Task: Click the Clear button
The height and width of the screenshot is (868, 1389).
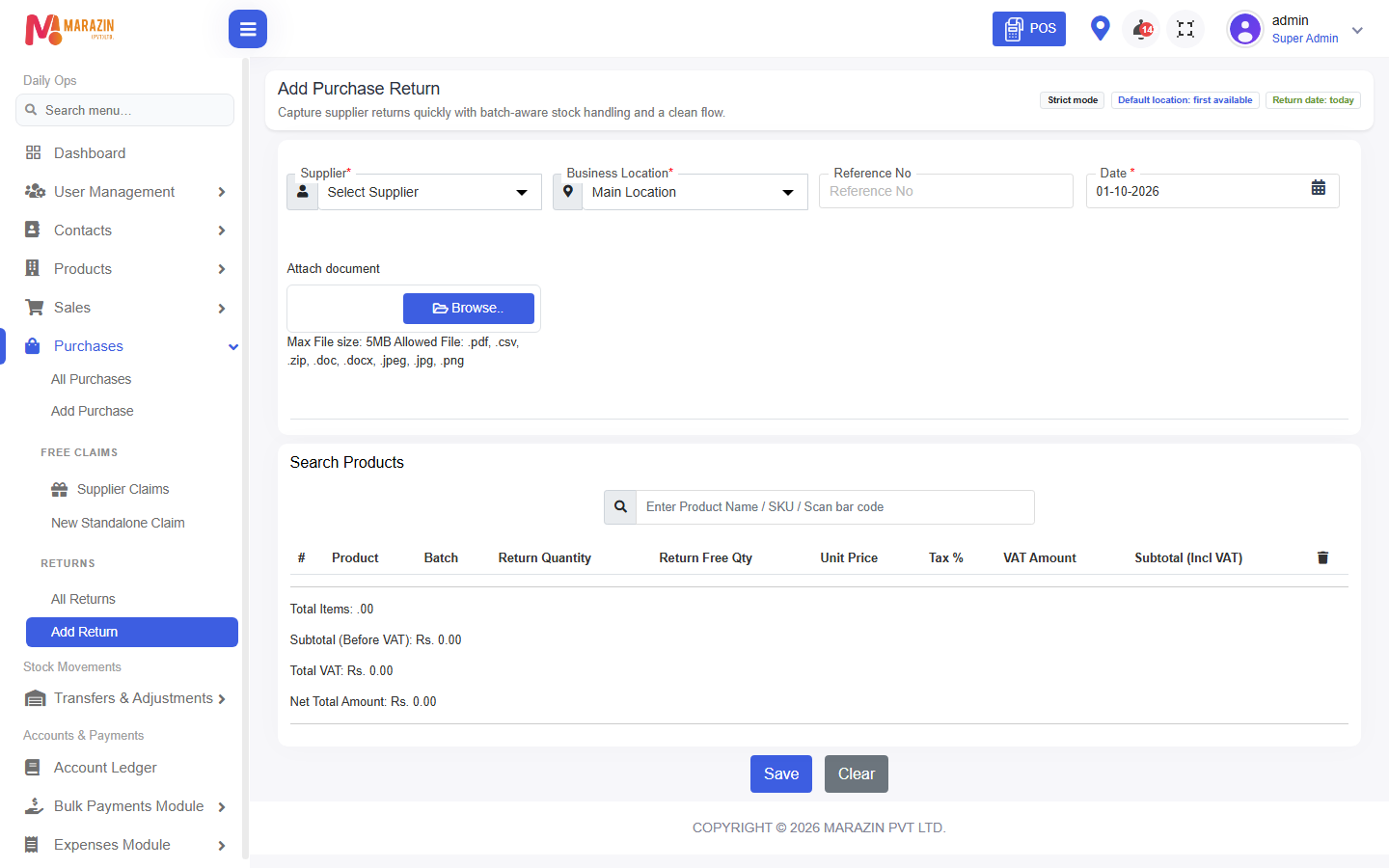Action: click(857, 773)
